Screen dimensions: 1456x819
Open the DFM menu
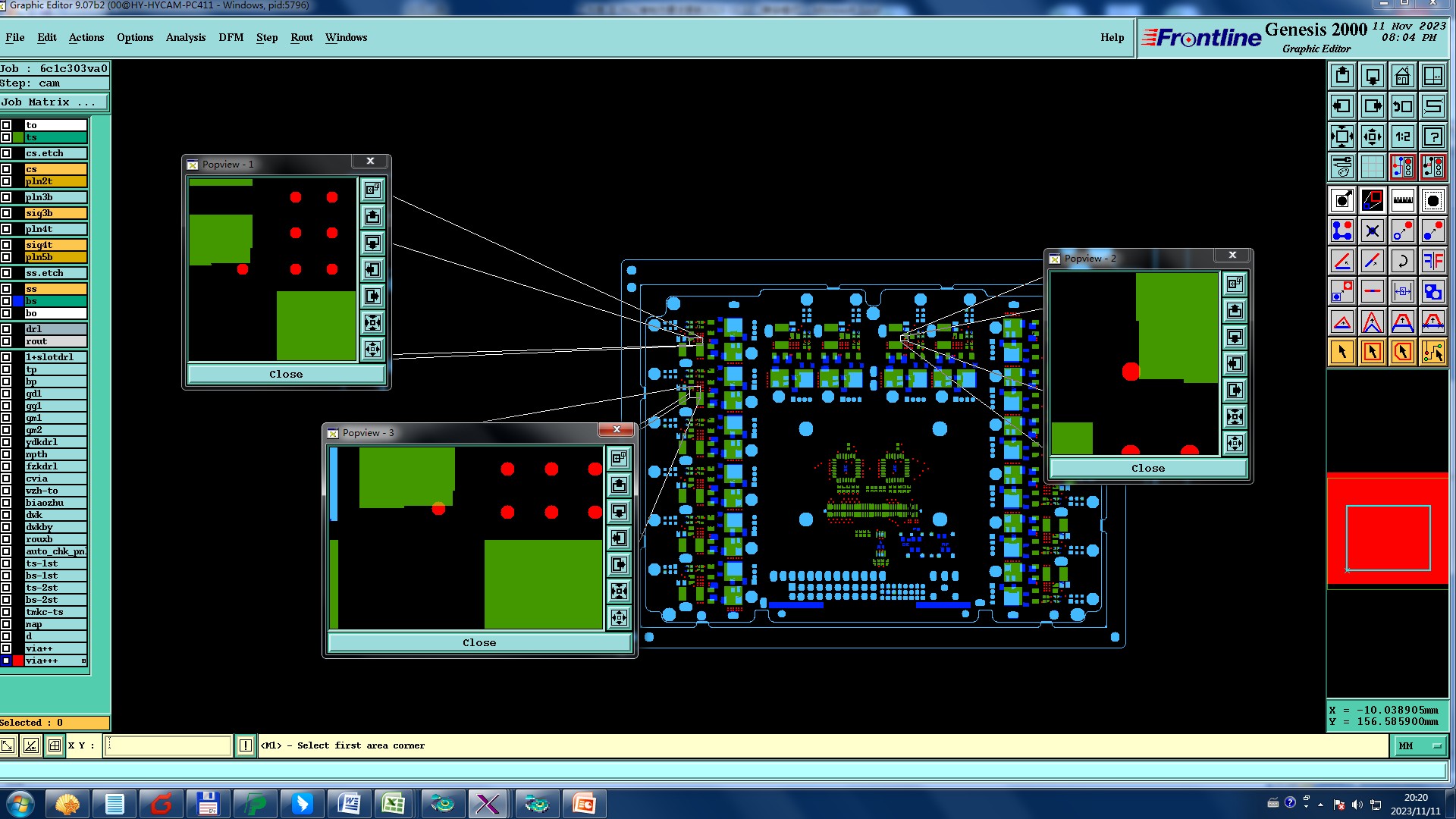click(231, 38)
